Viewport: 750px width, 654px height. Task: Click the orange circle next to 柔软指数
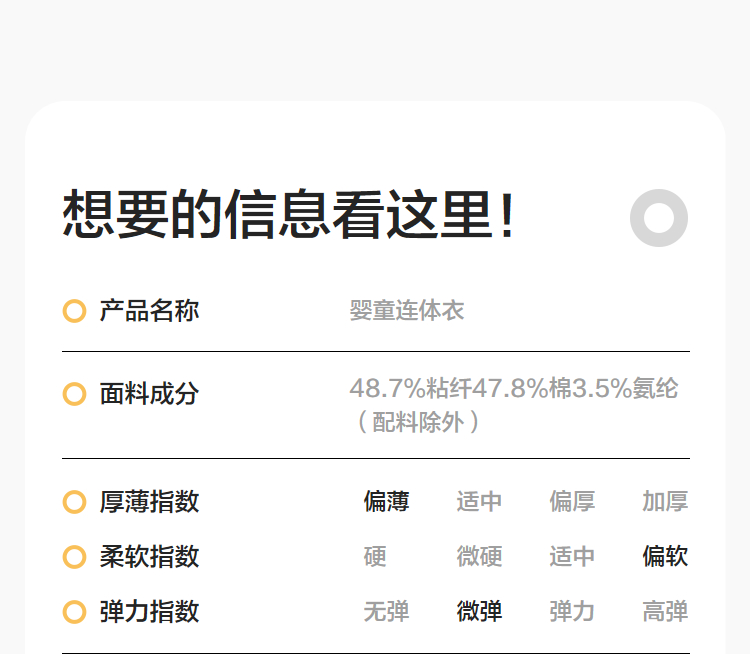[x=75, y=557]
